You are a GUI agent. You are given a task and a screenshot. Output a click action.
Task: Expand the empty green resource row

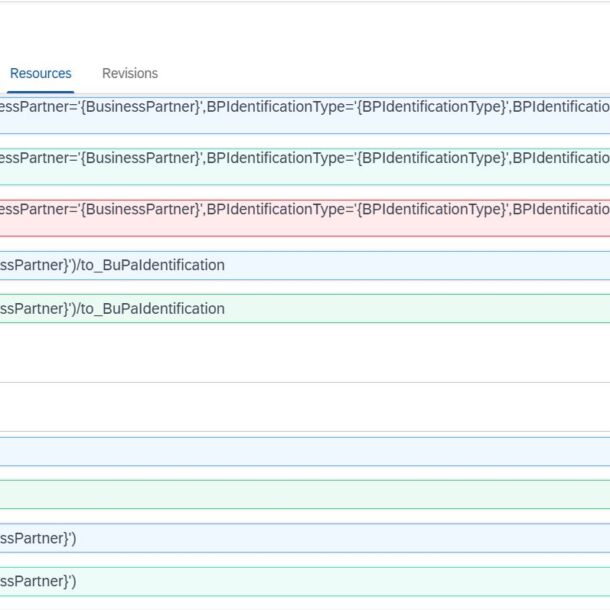pos(305,494)
